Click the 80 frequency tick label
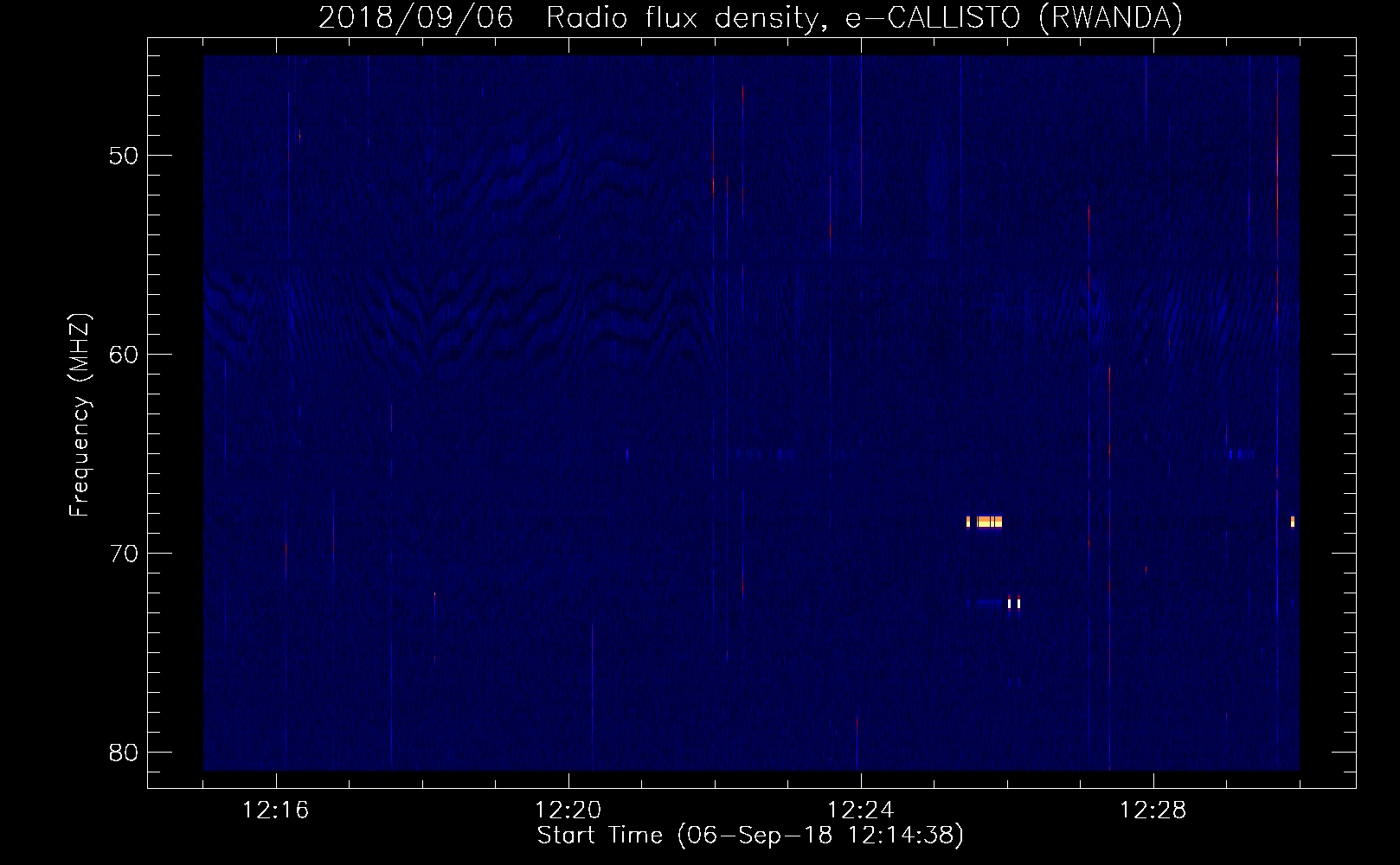 tap(125, 753)
